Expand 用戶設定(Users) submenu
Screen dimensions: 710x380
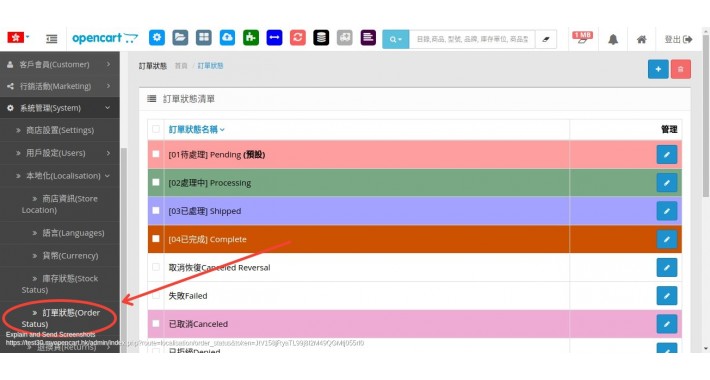click(60, 153)
